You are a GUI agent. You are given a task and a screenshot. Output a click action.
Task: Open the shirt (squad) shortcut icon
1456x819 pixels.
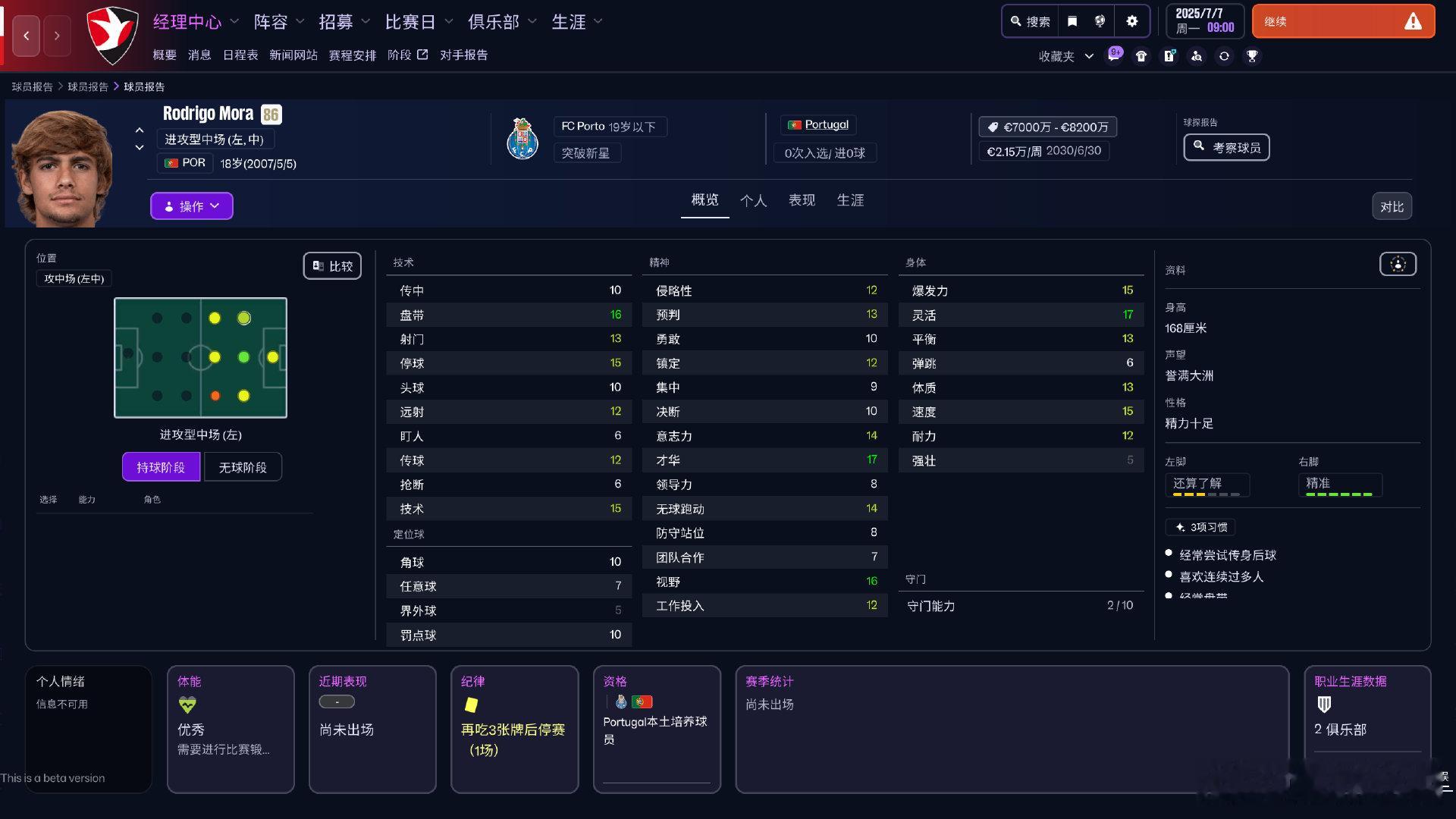click(x=1141, y=56)
